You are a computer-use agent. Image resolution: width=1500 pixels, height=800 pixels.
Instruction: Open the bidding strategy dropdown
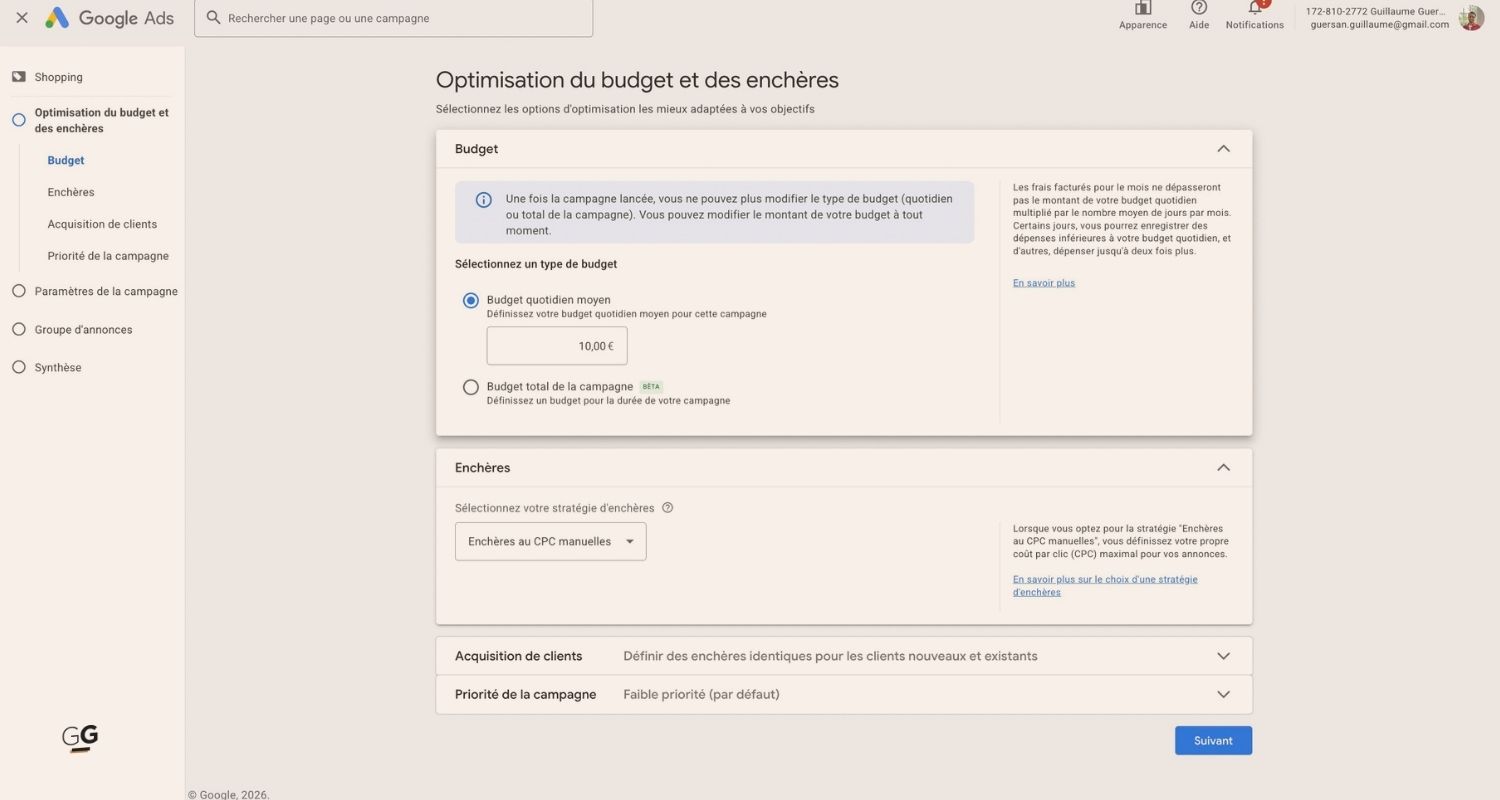[550, 541]
